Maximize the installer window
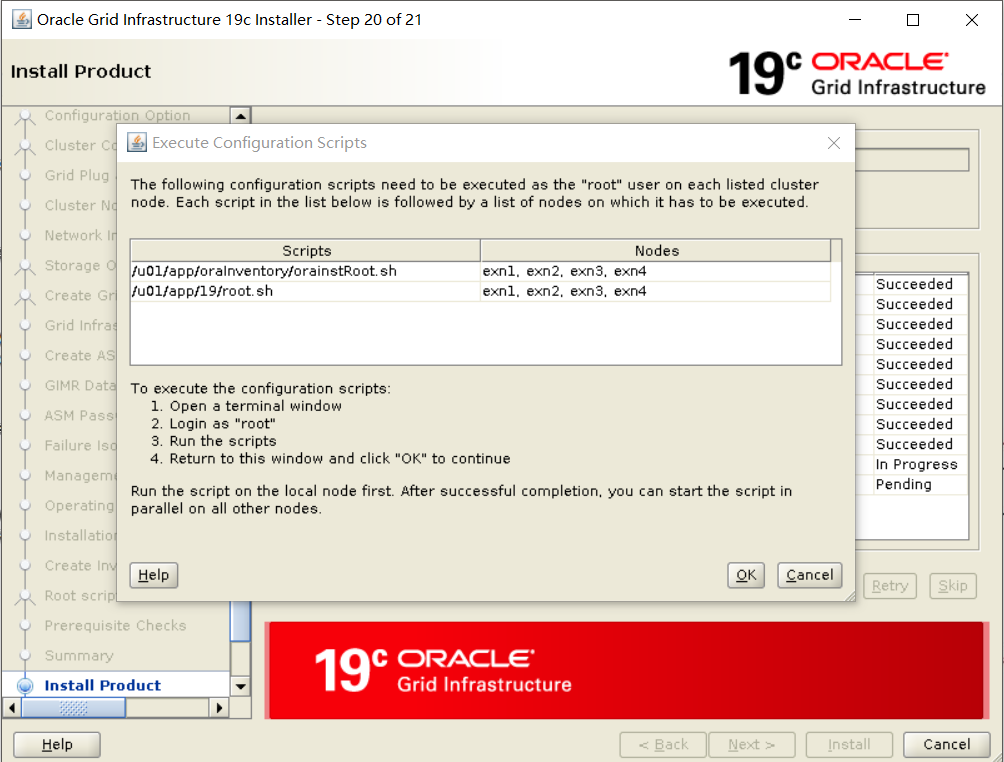This screenshot has width=1004, height=762. [913, 20]
